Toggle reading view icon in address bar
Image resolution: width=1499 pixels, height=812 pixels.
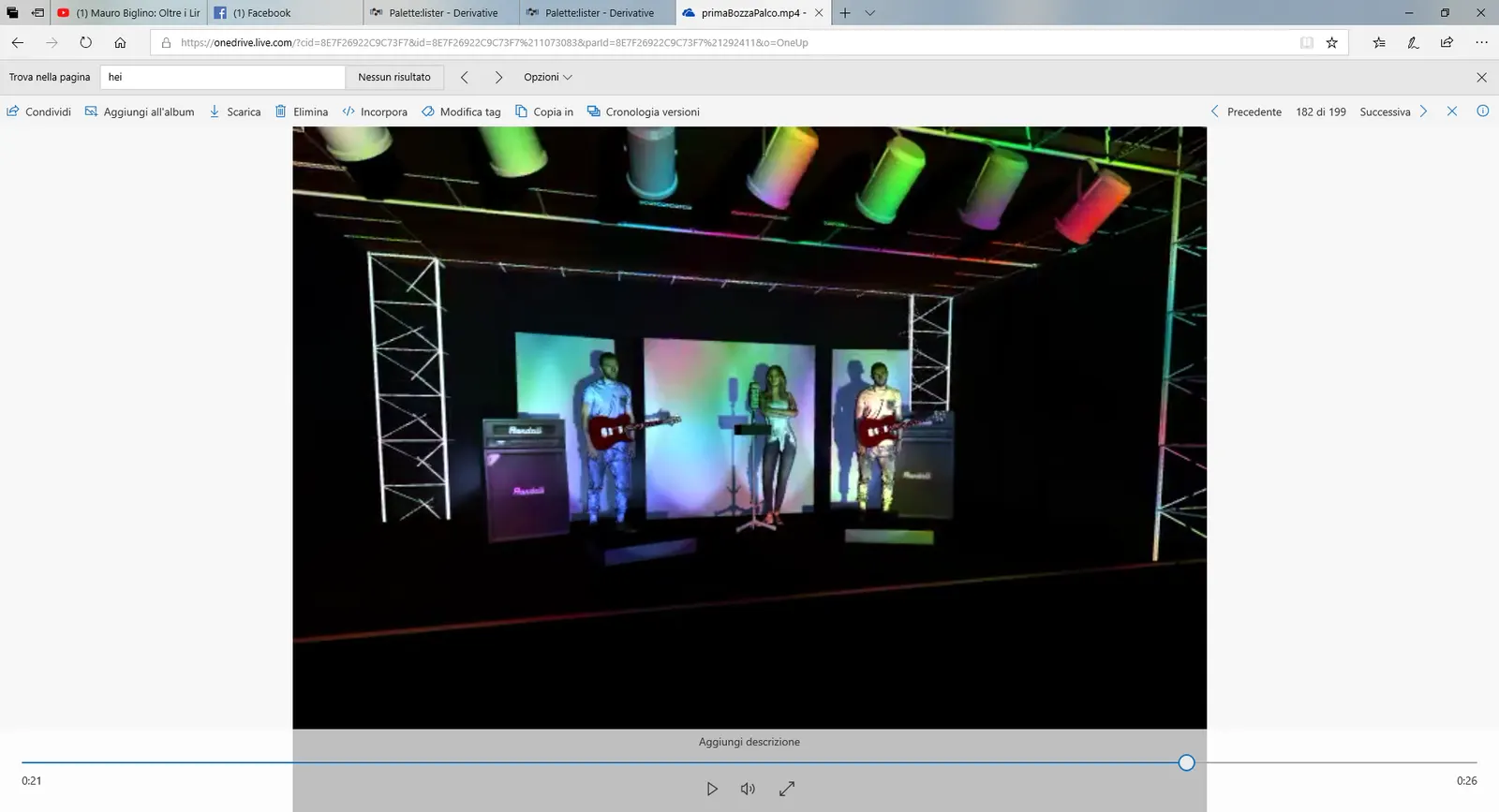click(1307, 42)
